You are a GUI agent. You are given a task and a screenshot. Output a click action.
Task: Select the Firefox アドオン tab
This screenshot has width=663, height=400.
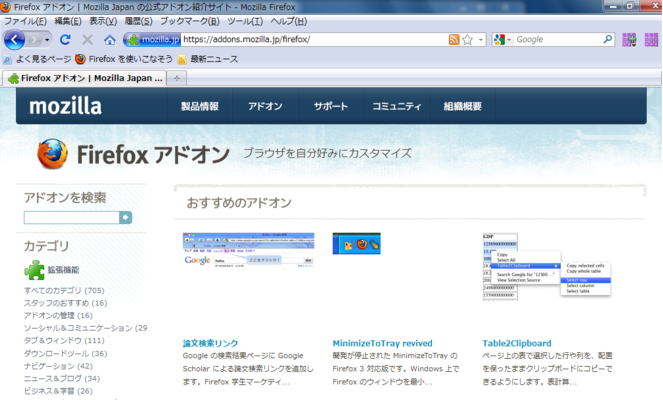(84, 78)
